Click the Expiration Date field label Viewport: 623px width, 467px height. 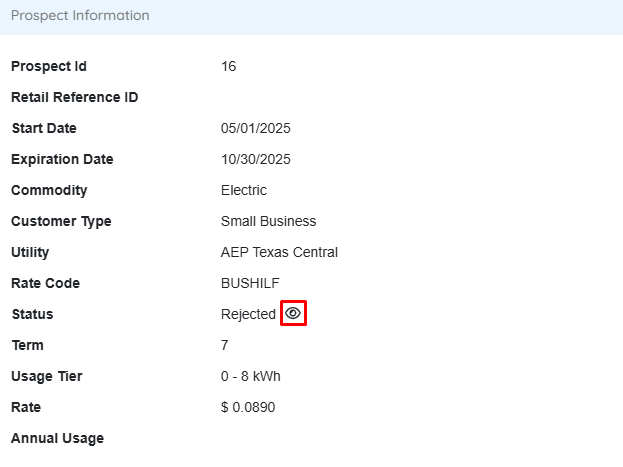(62, 160)
